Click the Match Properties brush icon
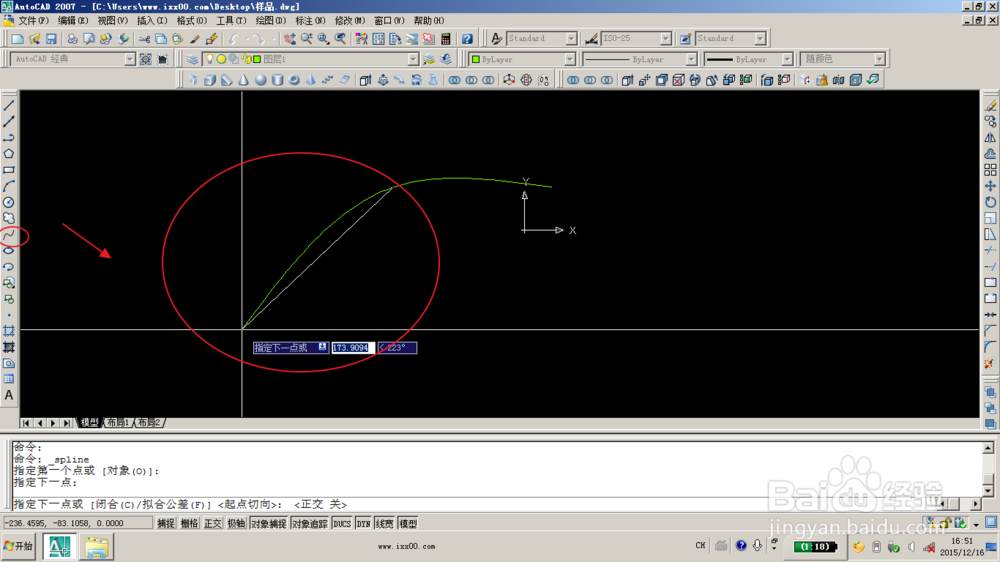Screen dimensions: 1000x562 [x=195, y=39]
